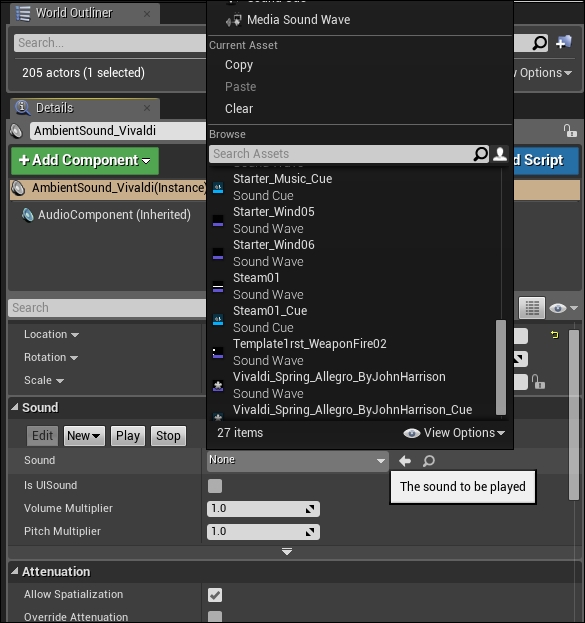Click the Stop sound button
Screen dimensions: 585x623
(168, 436)
